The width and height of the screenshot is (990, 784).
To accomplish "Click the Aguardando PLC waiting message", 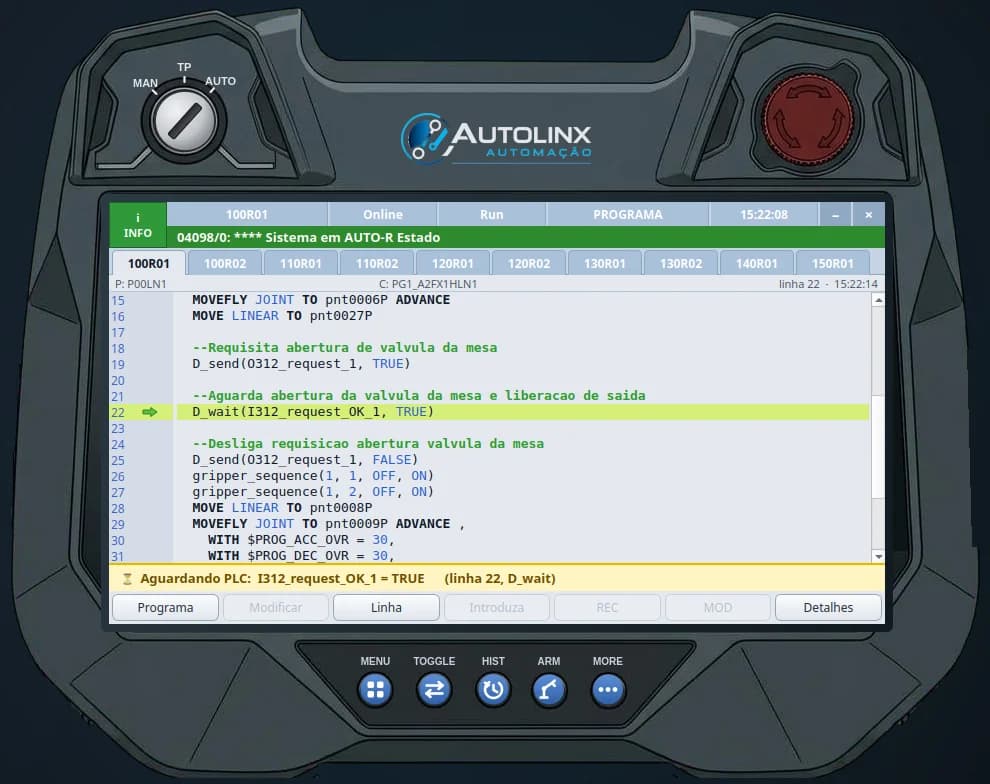I will pyautogui.click(x=348, y=579).
